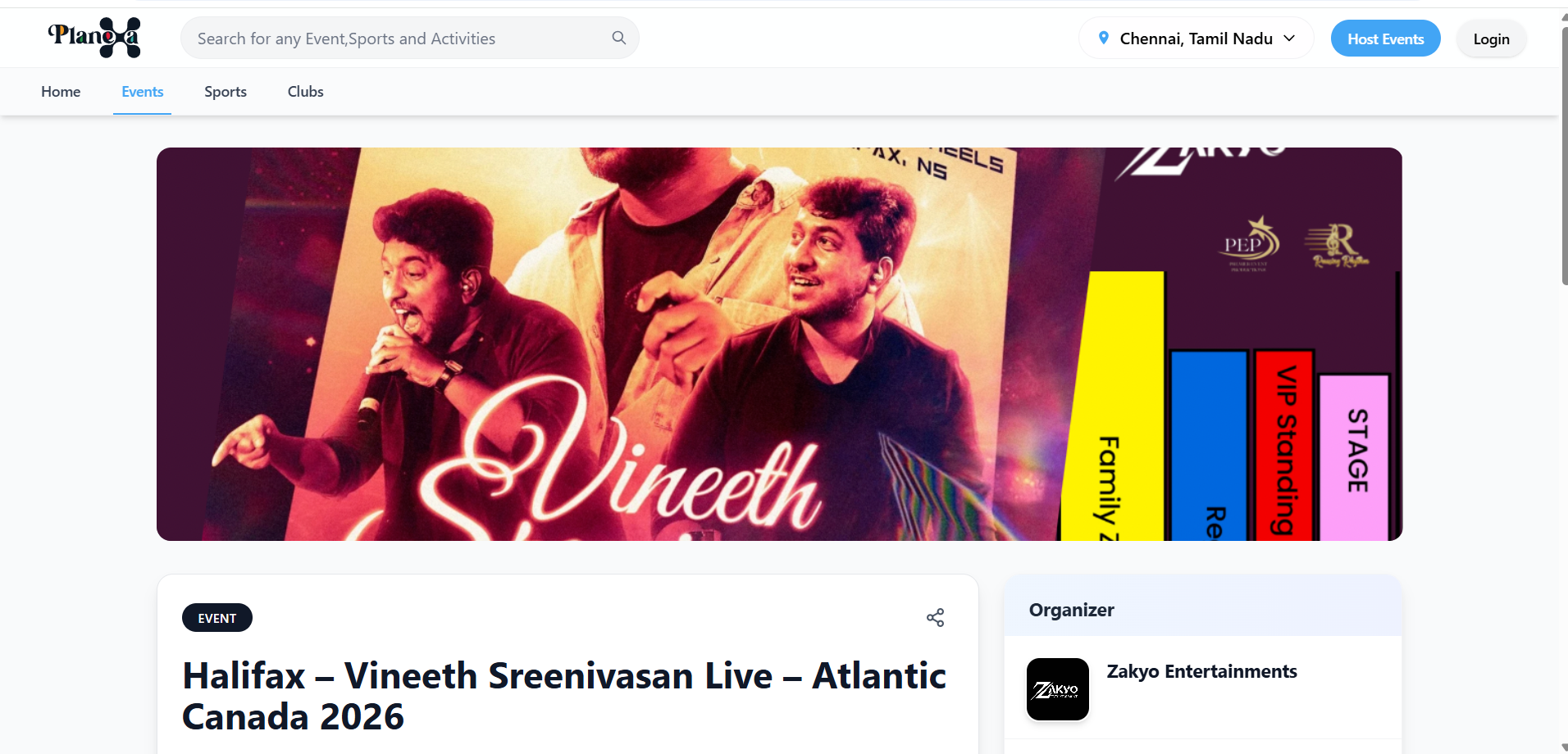Open Zakyo Entertainments organizer link
Image resolution: width=1568 pixels, height=754 pixels.
click(x=1202, y=671)
